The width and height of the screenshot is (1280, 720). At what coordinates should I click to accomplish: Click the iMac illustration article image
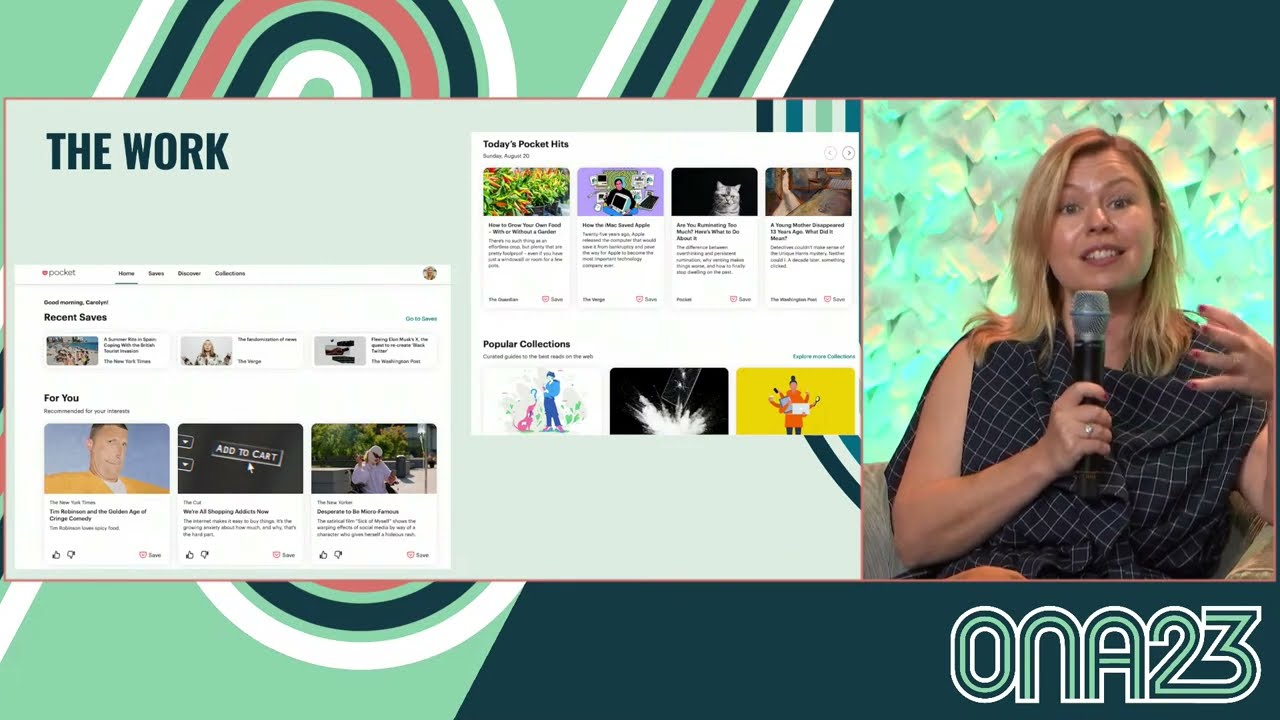coord(620,192)
